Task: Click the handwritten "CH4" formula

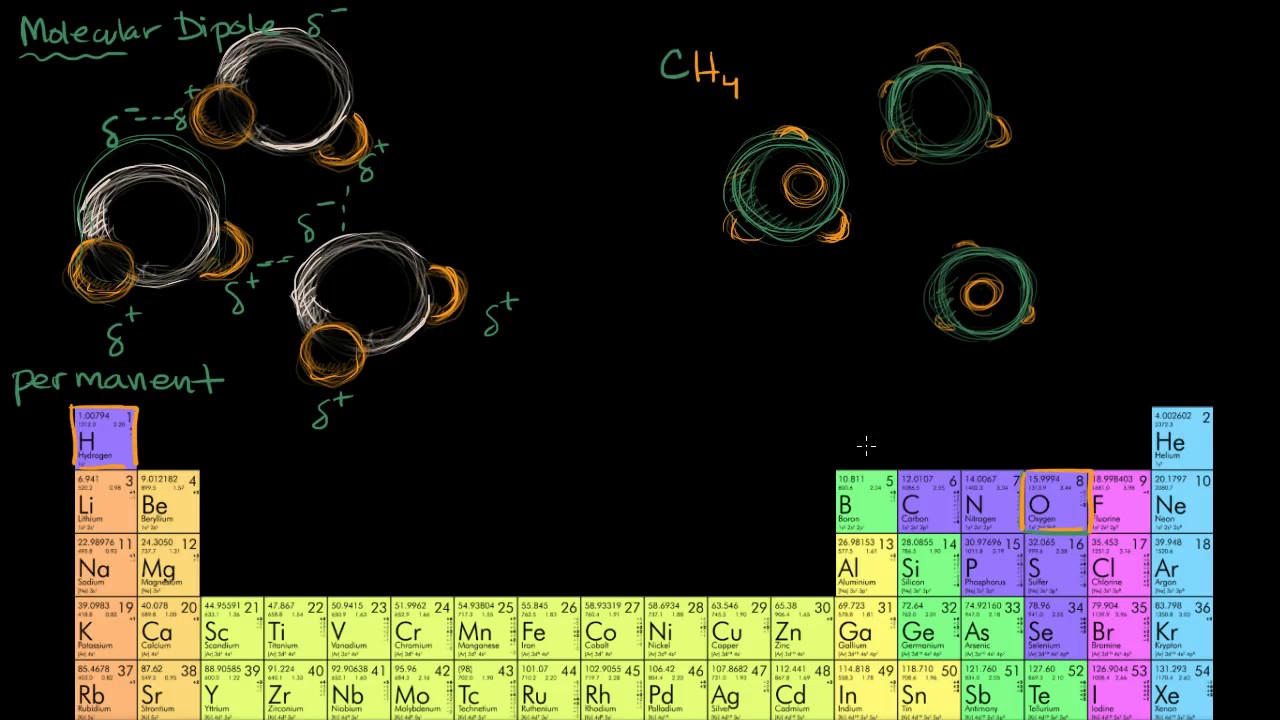Action: point(700,72)
